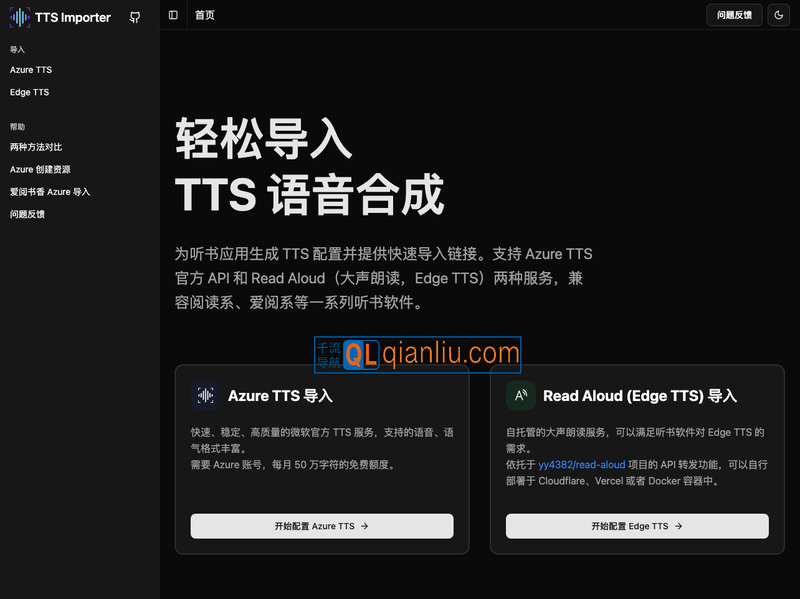Click the QL logo in the qianliu.com watermark

[x=362, y=354]
